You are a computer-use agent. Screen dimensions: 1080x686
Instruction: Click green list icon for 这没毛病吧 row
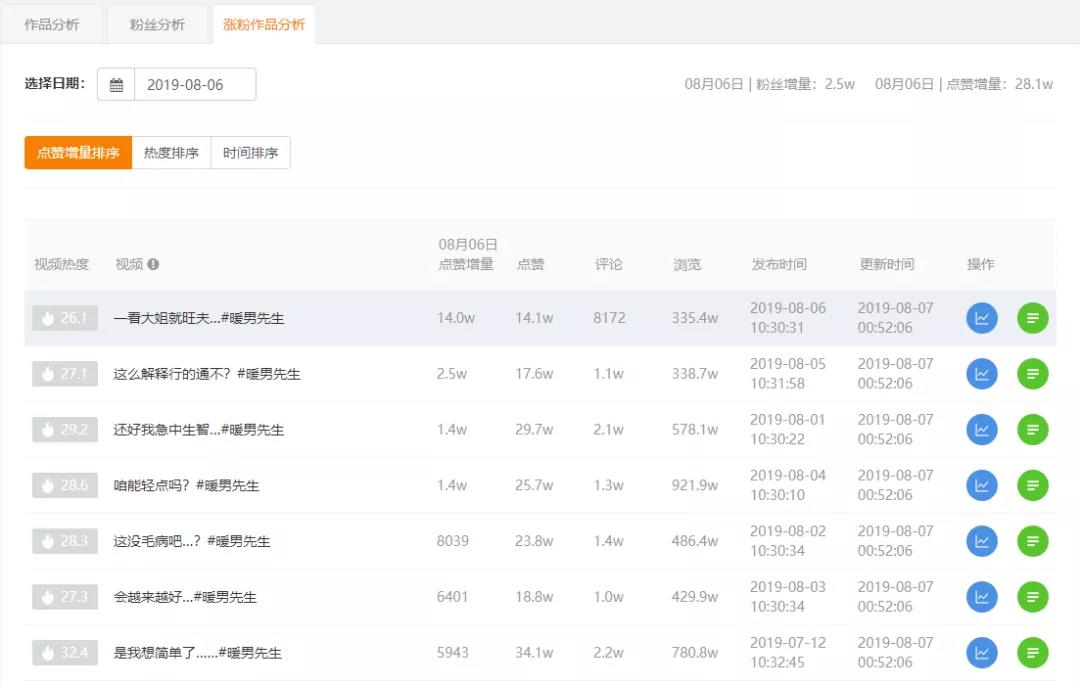point(1032,541)
